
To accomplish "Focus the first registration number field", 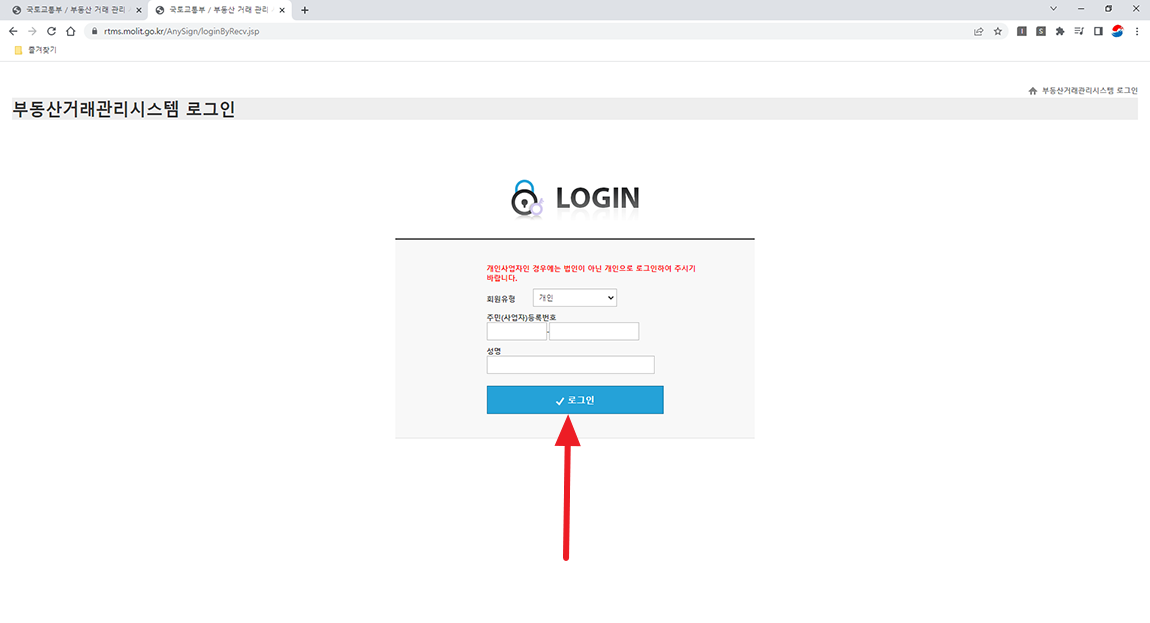I will click(x=516, y=331).
